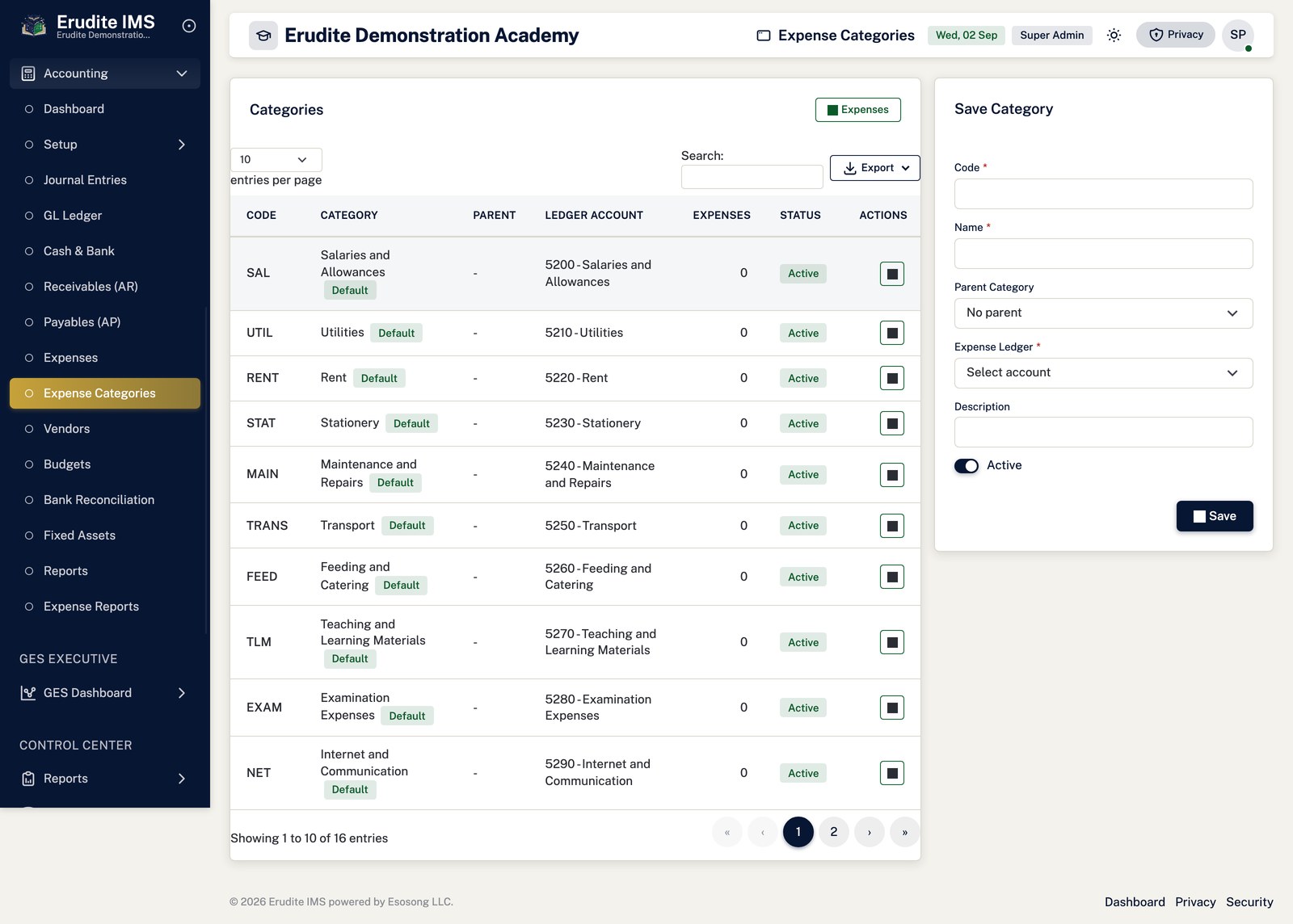Toggle the light/dark theme sun icon
Image resolution: width=1293 pixels, height=924 pixels.
1114,35
